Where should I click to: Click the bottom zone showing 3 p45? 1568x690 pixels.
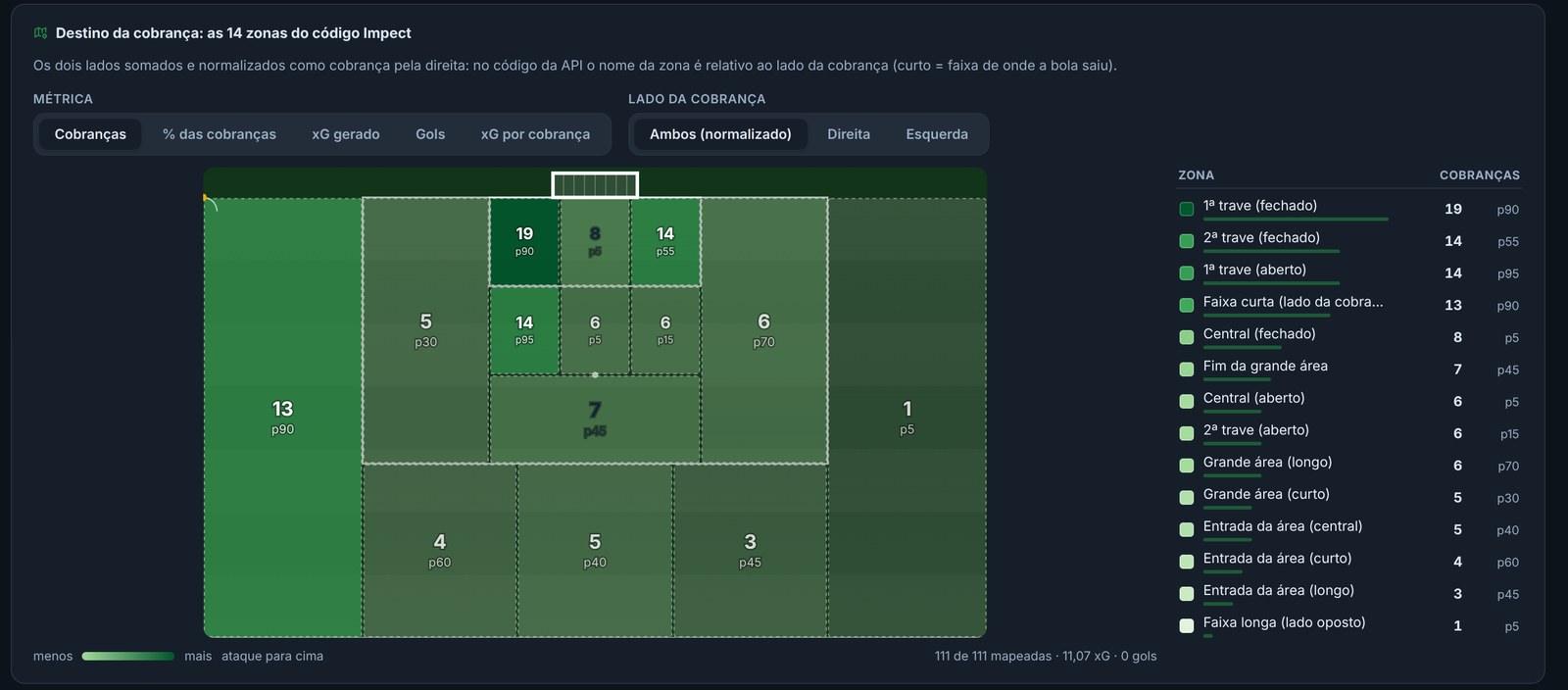750,550
